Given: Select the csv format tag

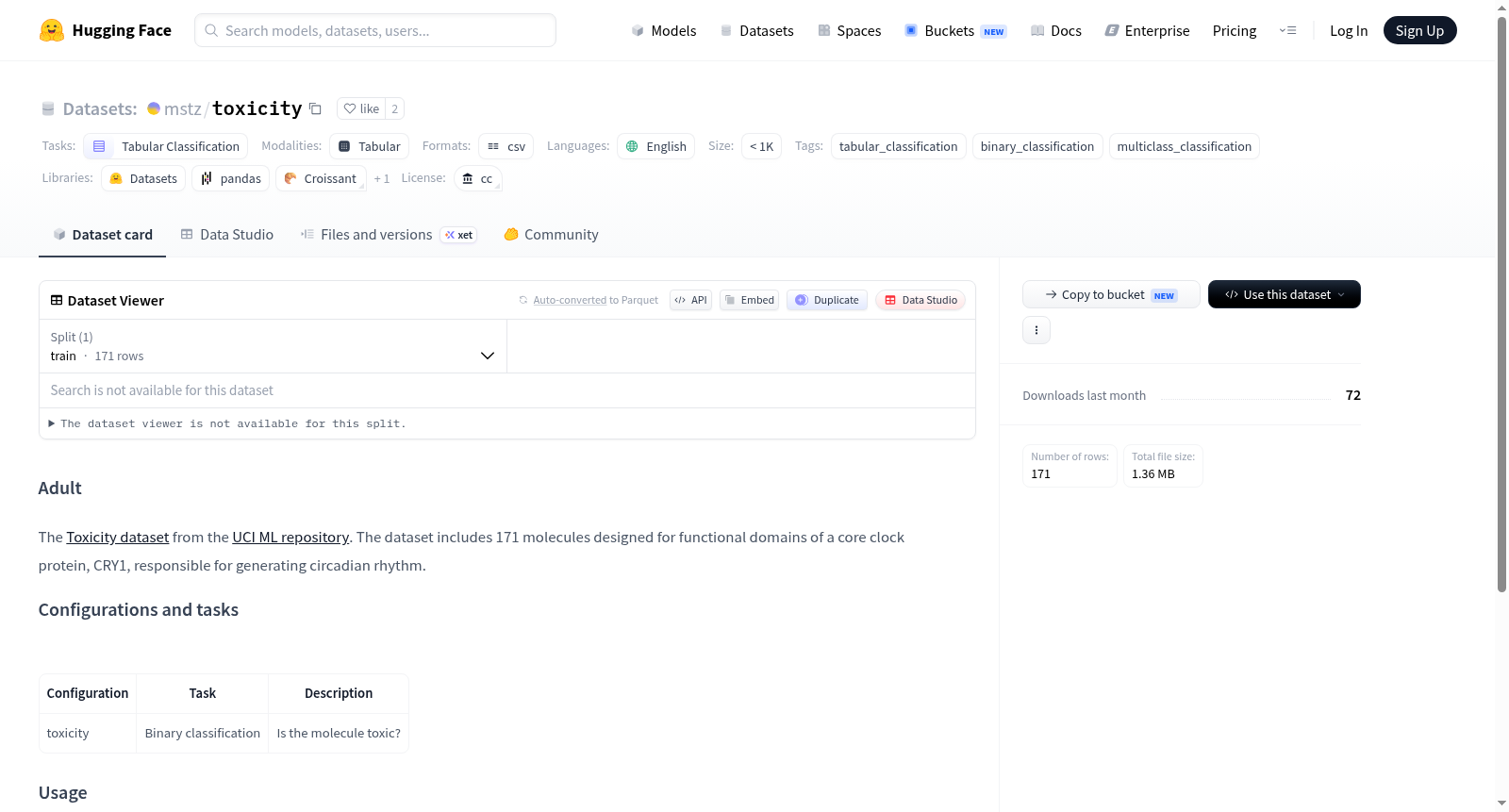Looking at the screenshot, I should click(x=506, y=146).
